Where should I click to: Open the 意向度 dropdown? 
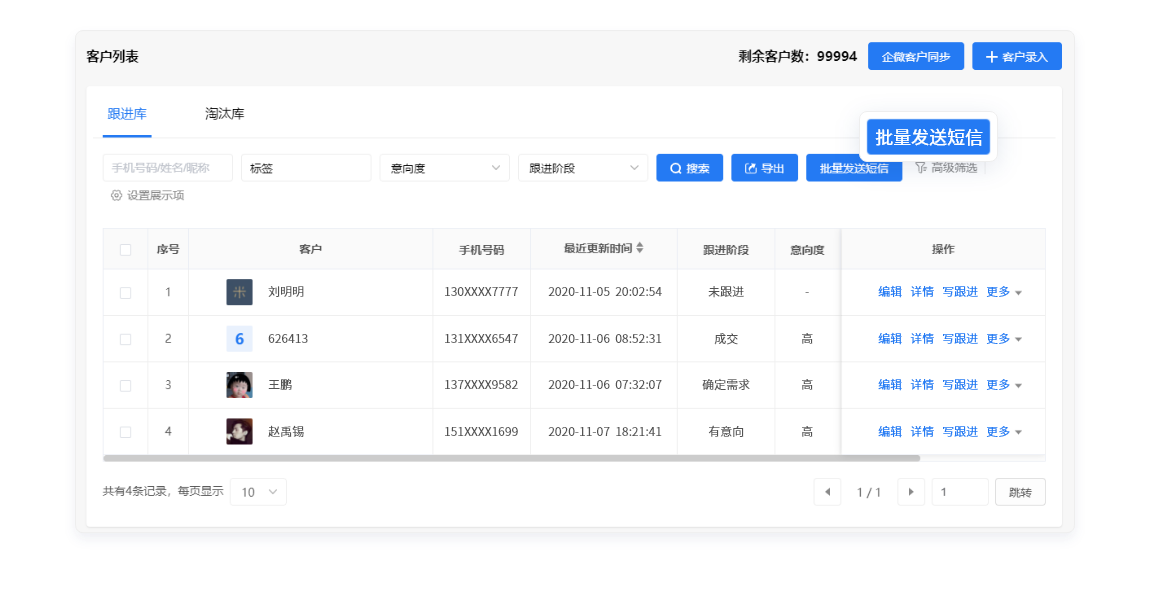coord(443,167)
